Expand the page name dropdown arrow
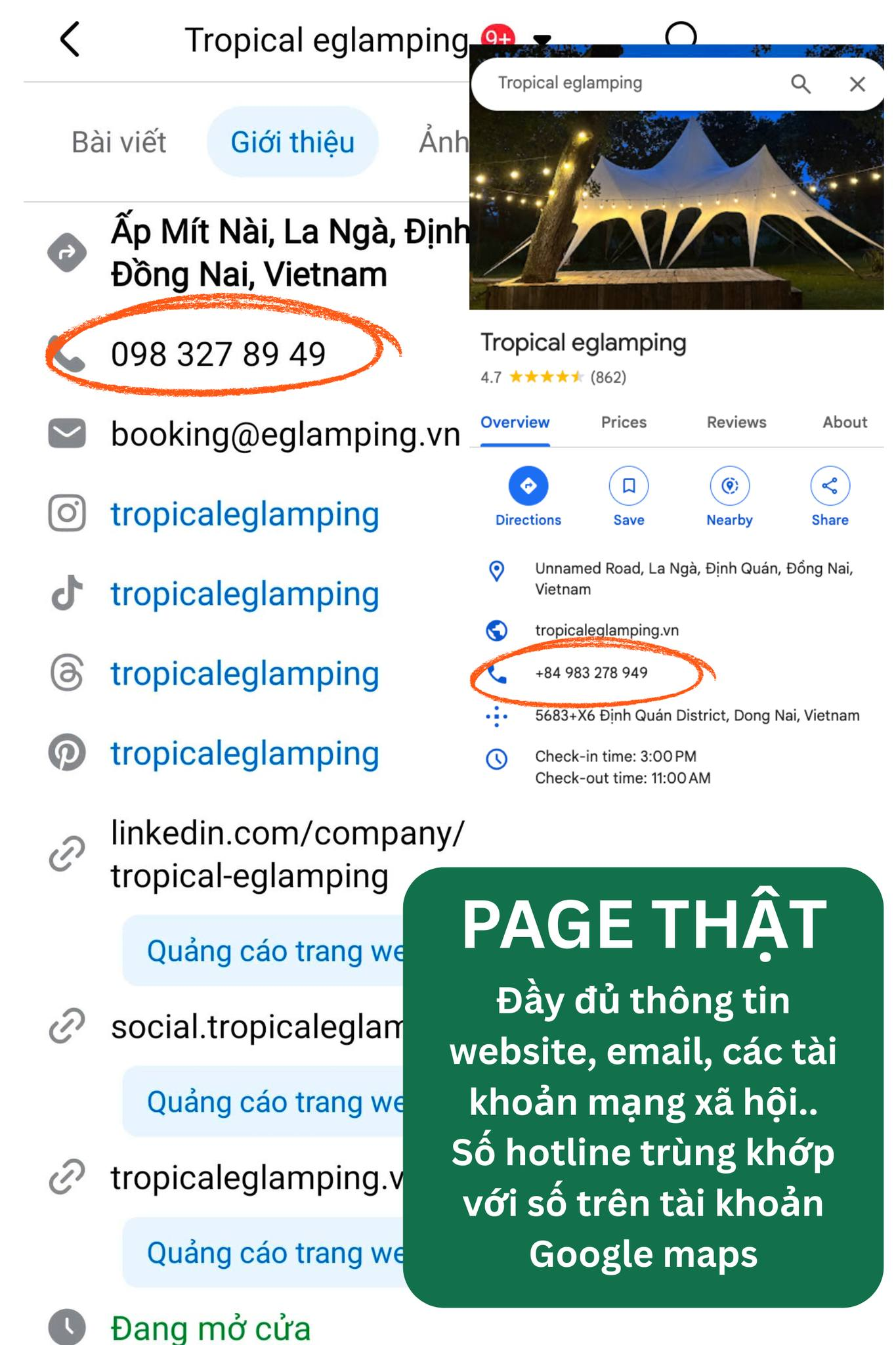 click(x=542, y=41)
